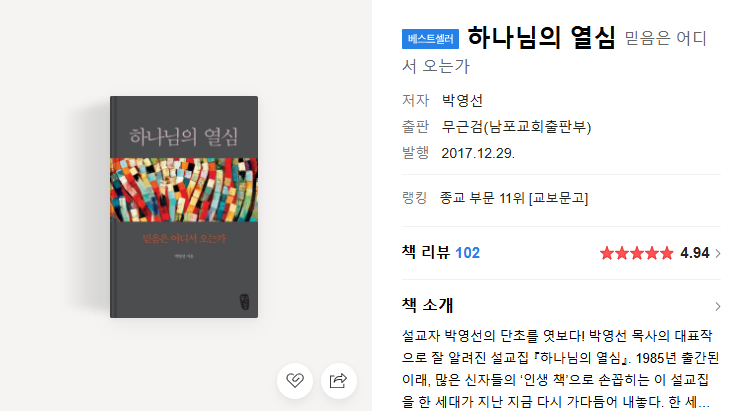729x411 pixels.
Task: Click the publication date 2017.12.29.
Action: pos(478,153)
